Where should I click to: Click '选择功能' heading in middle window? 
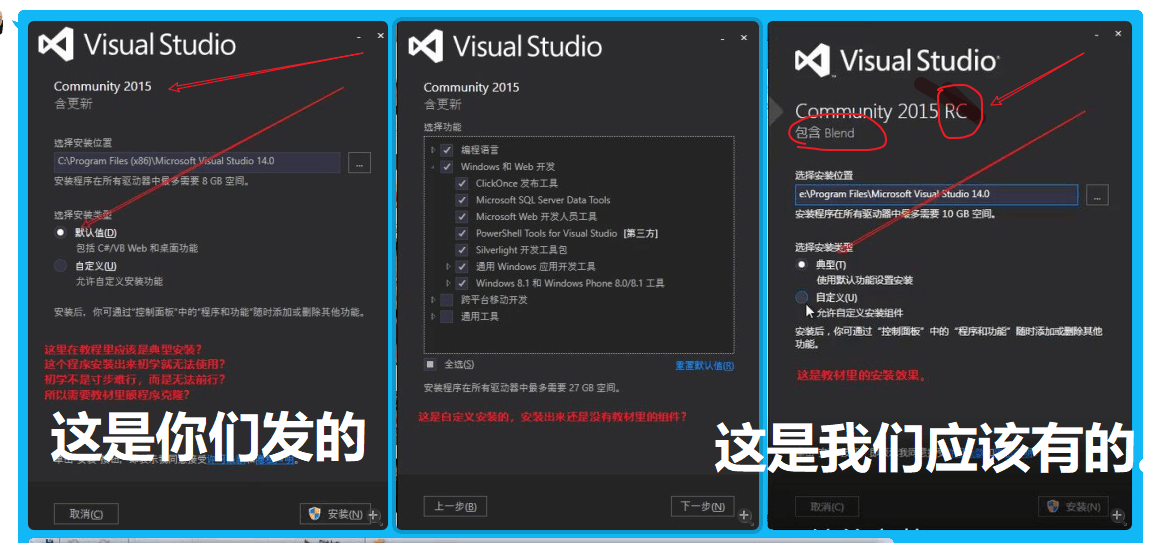point(443,127)
